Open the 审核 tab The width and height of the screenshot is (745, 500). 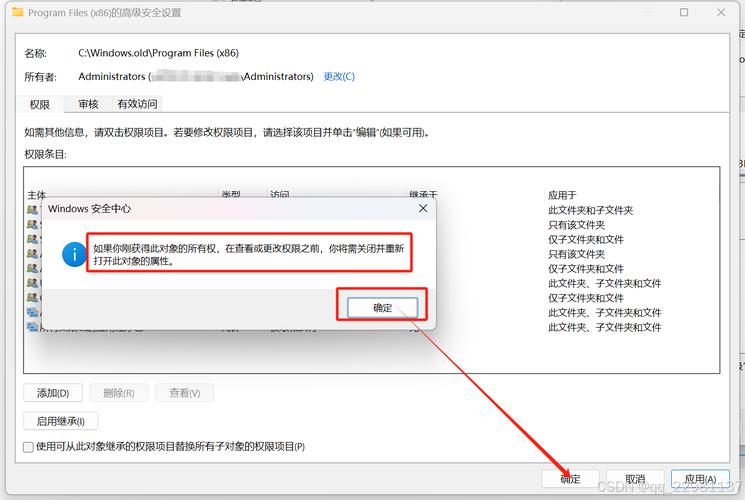coord(88,104)
